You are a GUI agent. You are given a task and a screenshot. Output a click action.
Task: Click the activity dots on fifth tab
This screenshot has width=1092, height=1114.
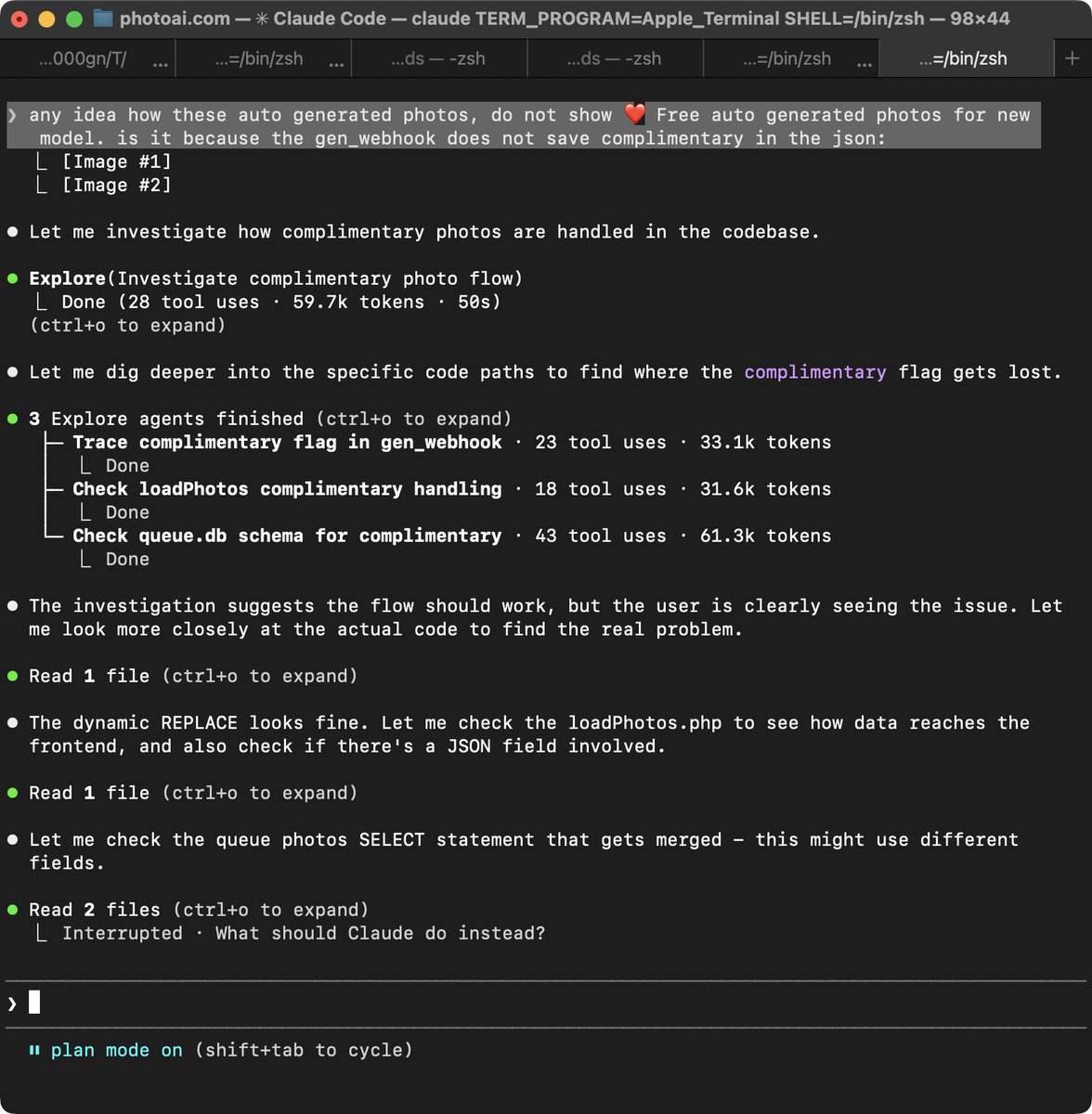pos(864,65)
